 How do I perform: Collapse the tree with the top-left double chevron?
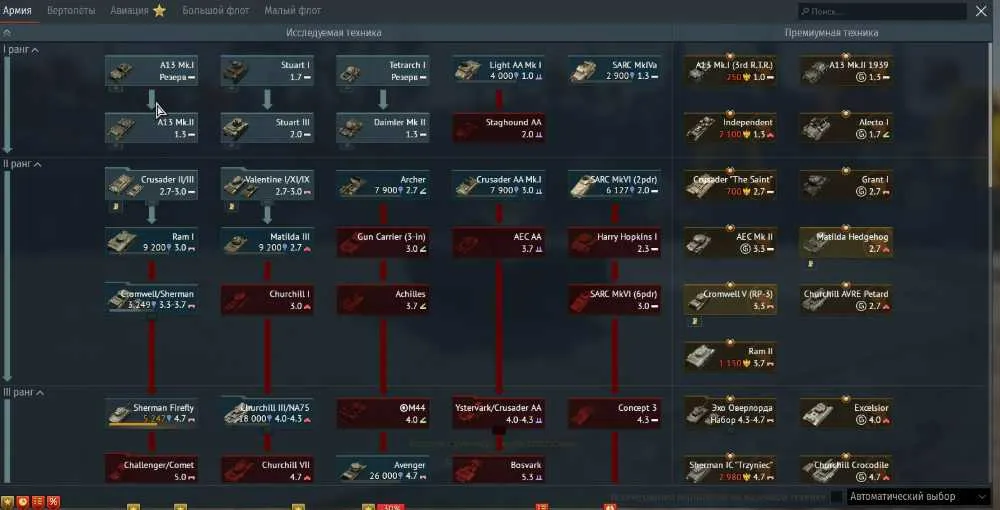tap(6, 32)
